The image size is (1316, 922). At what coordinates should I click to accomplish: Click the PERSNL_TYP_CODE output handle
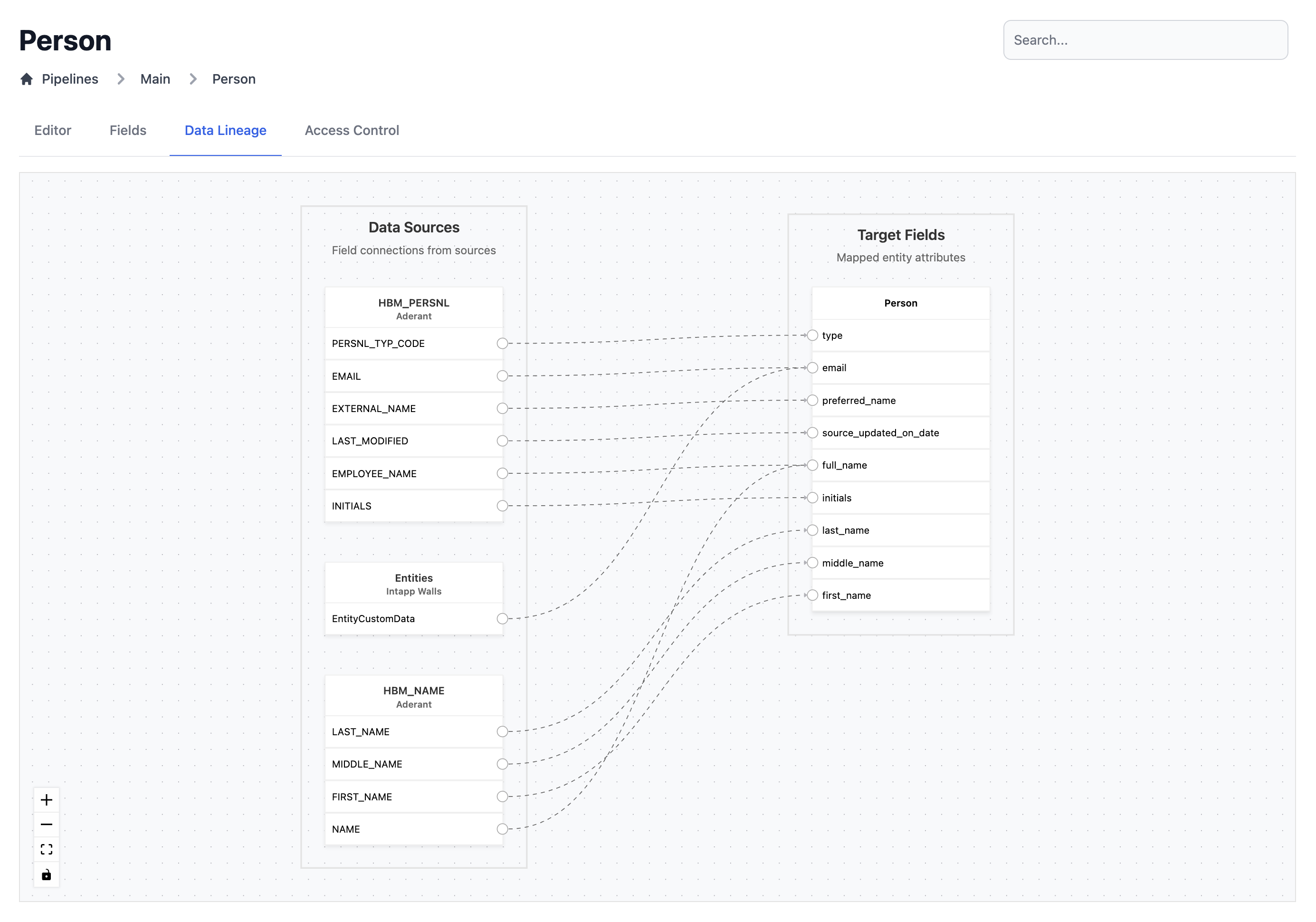(502, 344)
